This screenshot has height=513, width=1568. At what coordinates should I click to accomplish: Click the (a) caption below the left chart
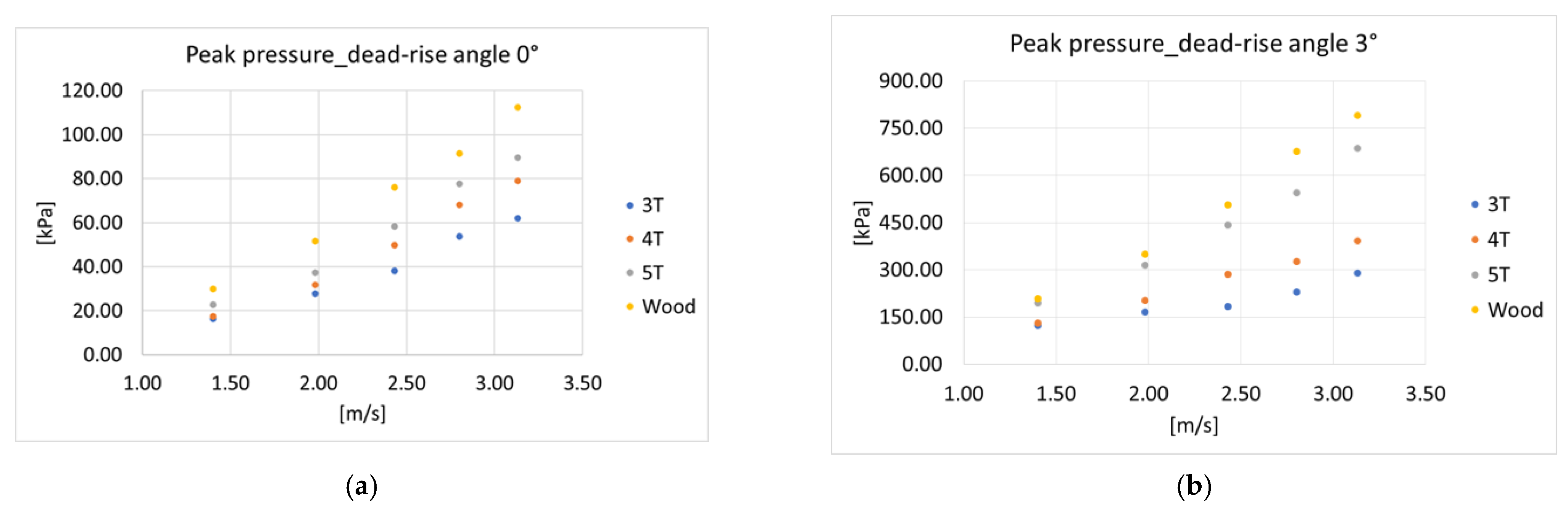coord(361,486)
